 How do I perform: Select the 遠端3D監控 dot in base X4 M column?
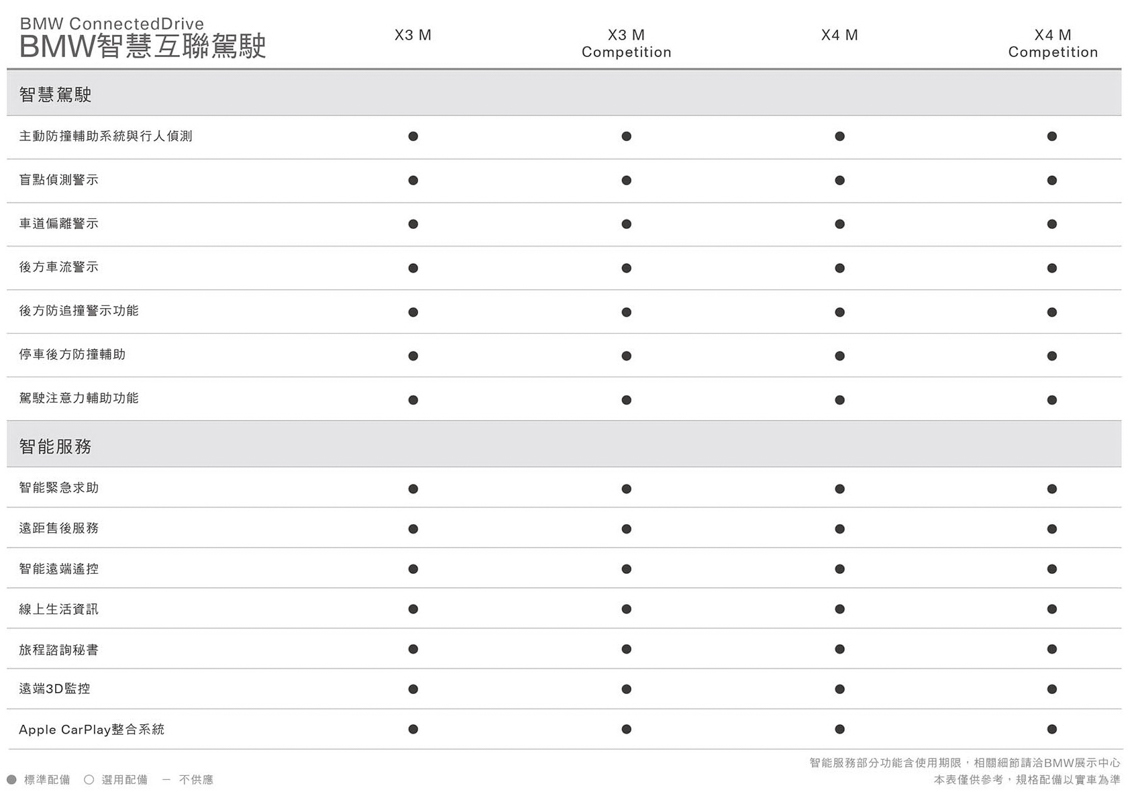tap(840, 690)
